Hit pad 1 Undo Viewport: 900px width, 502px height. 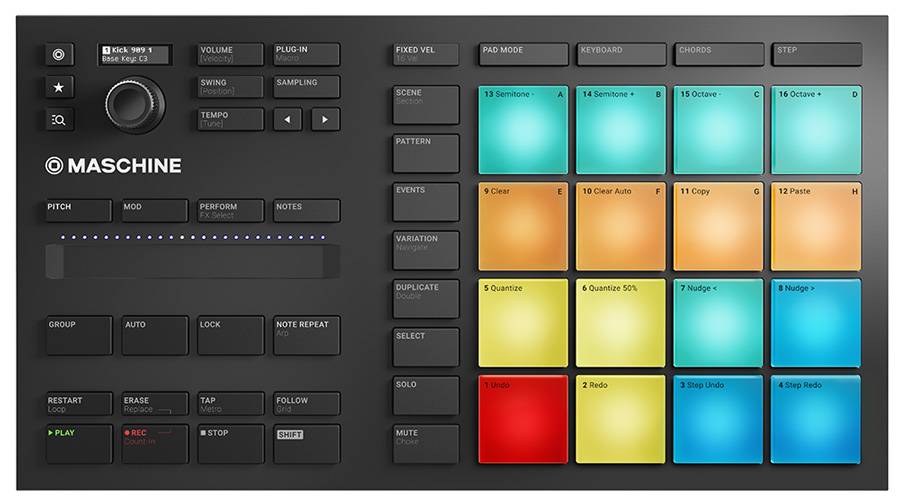point(523,419)
